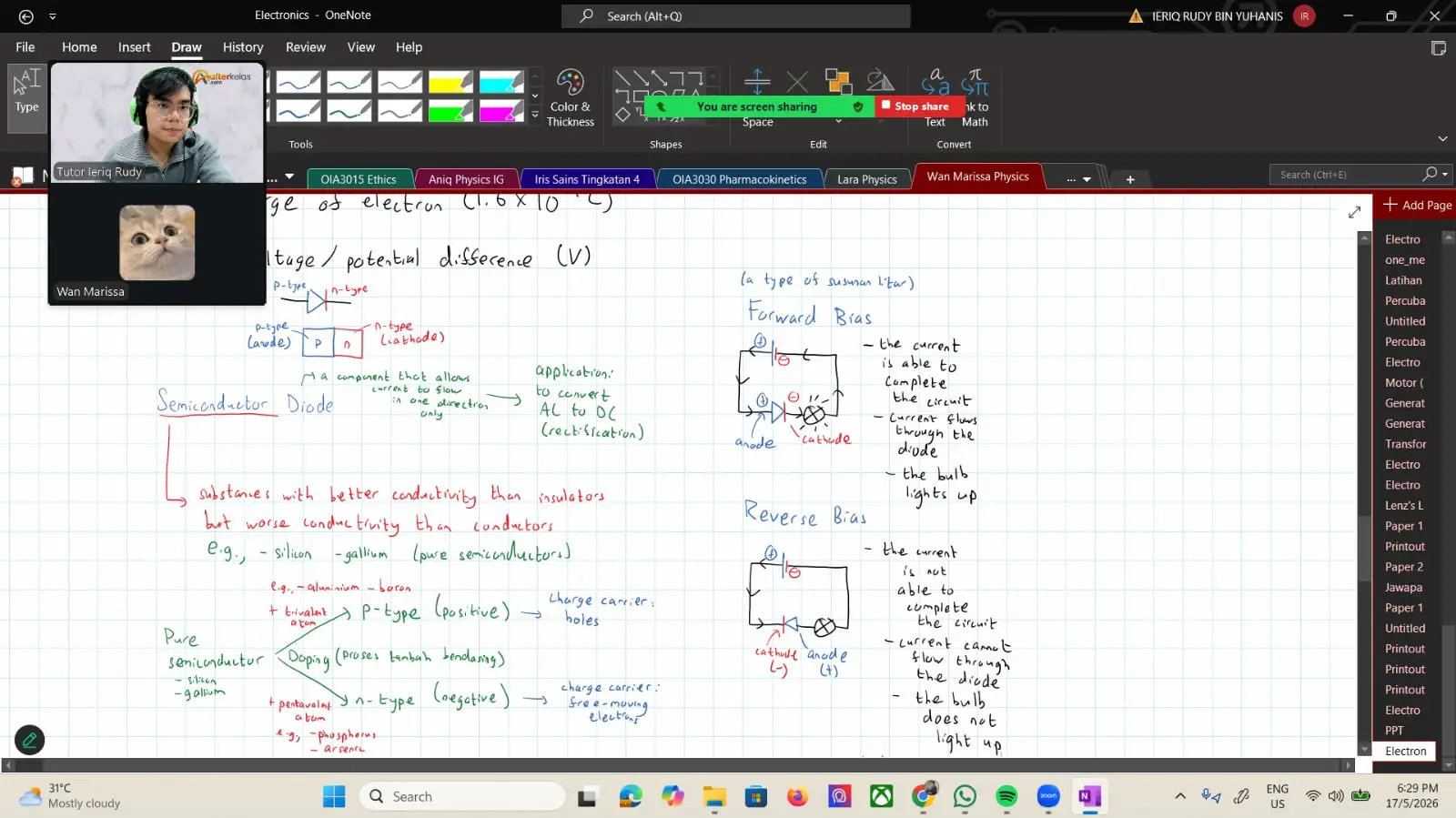Open the Color & Thickness picker
The height and width of the screenshot is (818, 1456).
point(571,98)
